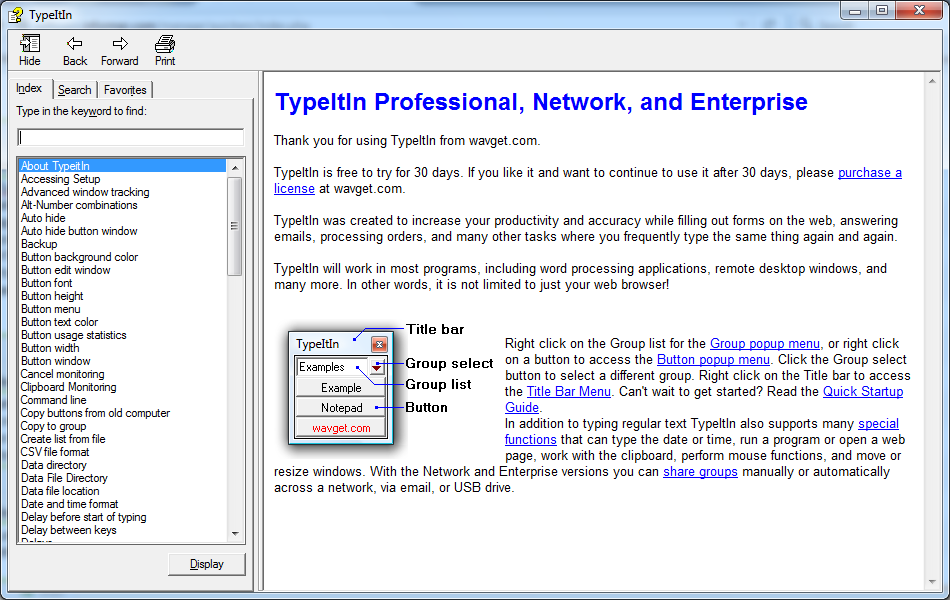
Task: Click the Forward arrow icon
Action: pyautogui.click(x=119, y=50)
